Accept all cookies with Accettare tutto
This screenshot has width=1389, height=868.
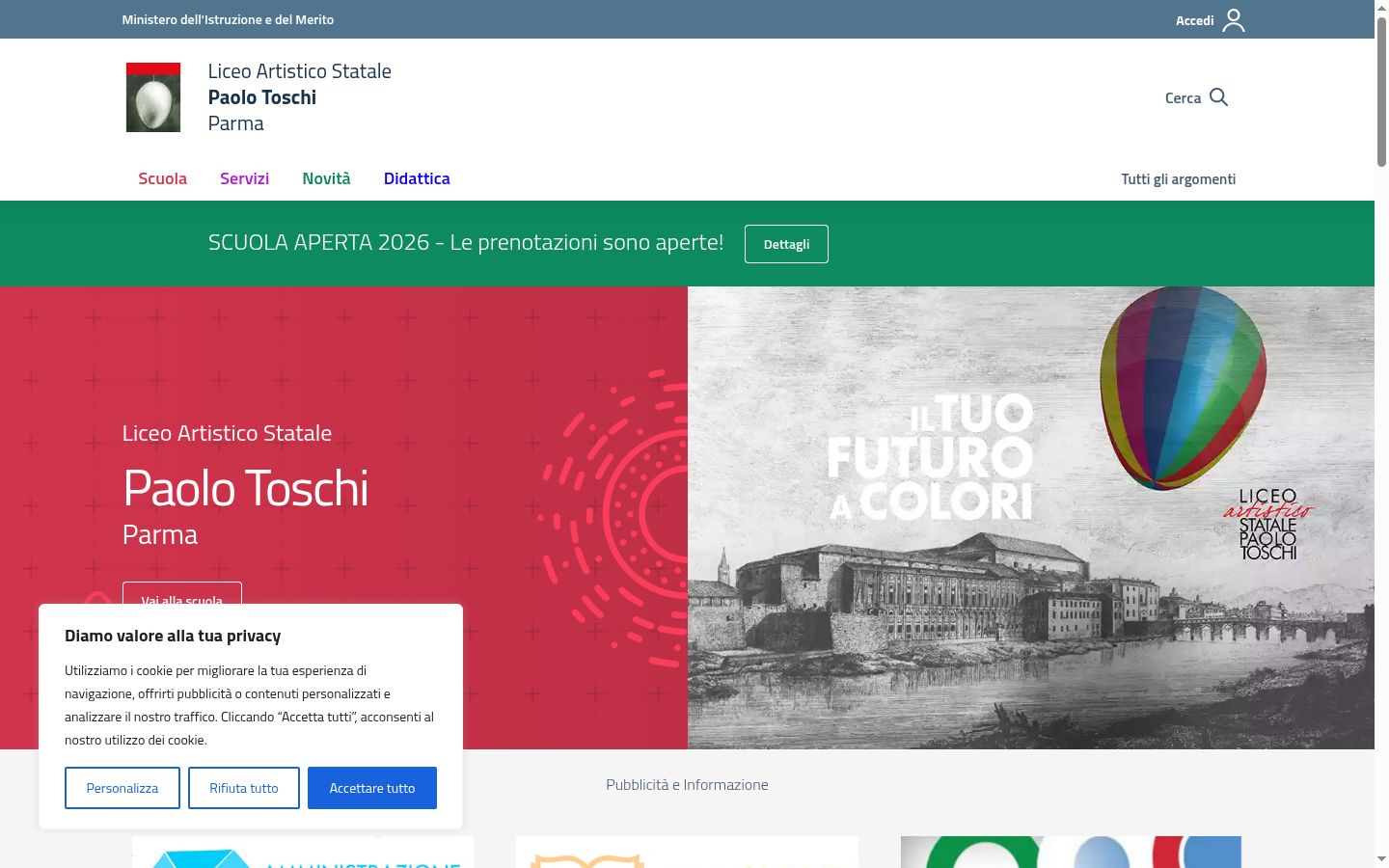tap(372, 788)
